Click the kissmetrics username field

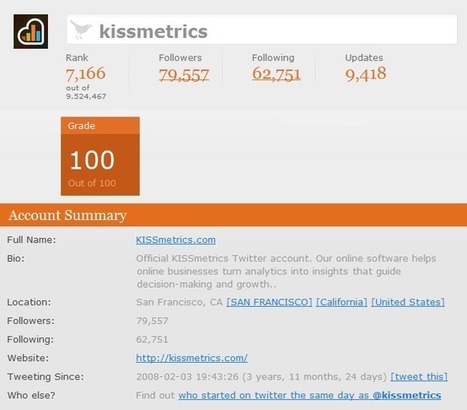262,30
